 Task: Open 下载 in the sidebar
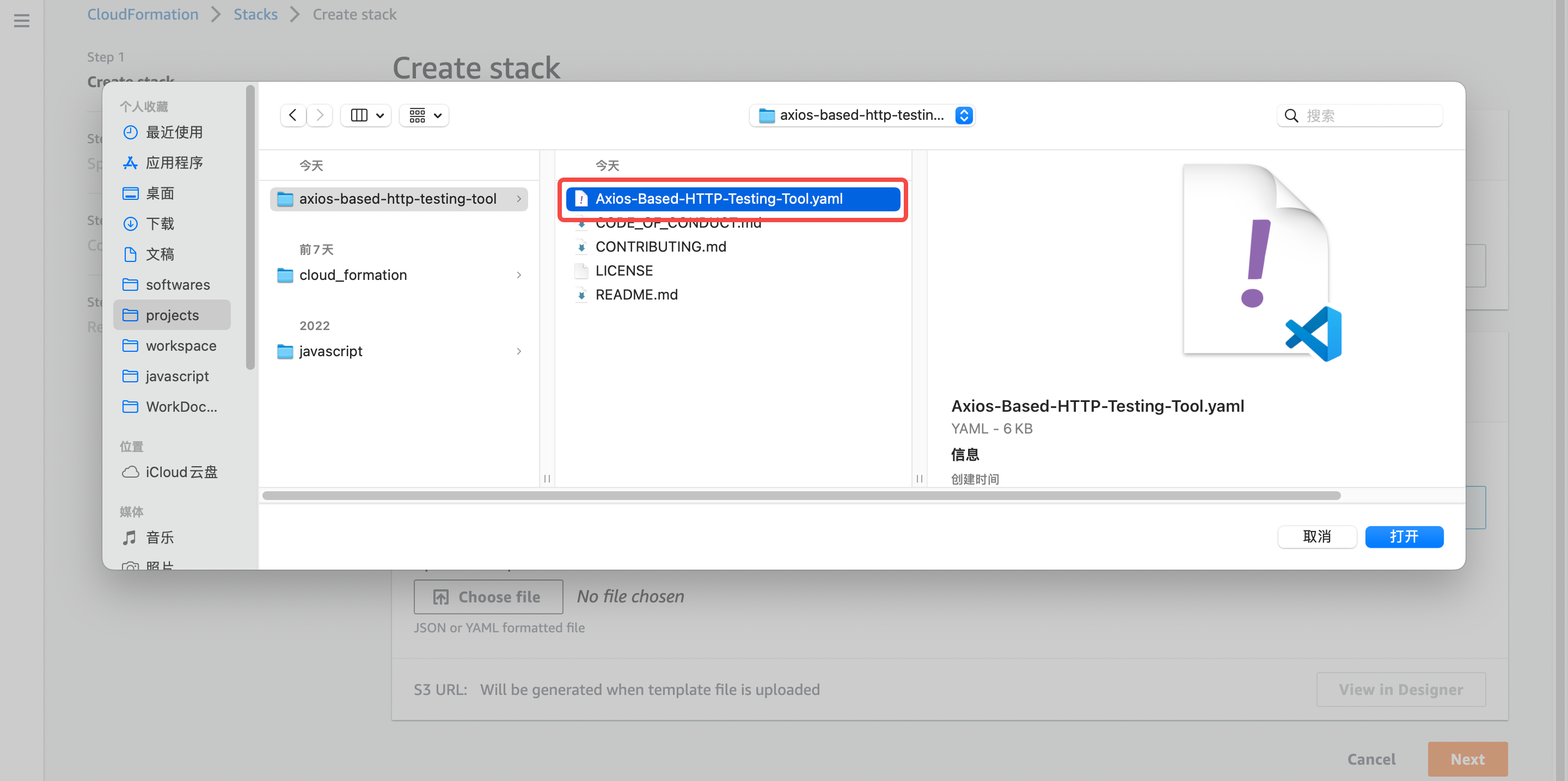pyautogui.click(x=171, y=223)
